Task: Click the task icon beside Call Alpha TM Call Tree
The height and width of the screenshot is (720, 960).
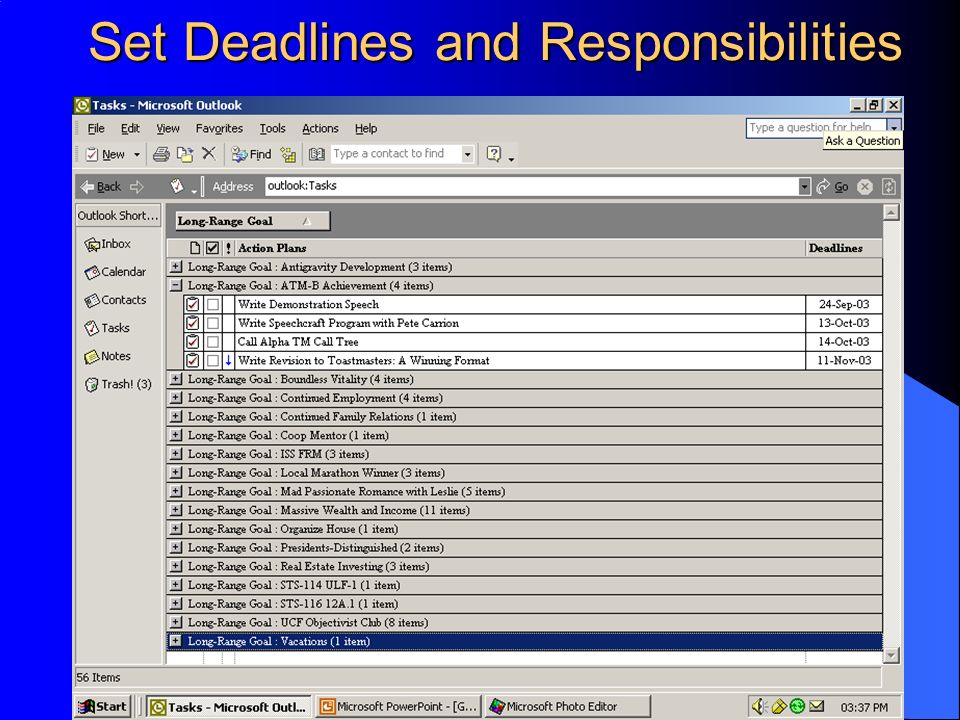Action: click(193, 342)
